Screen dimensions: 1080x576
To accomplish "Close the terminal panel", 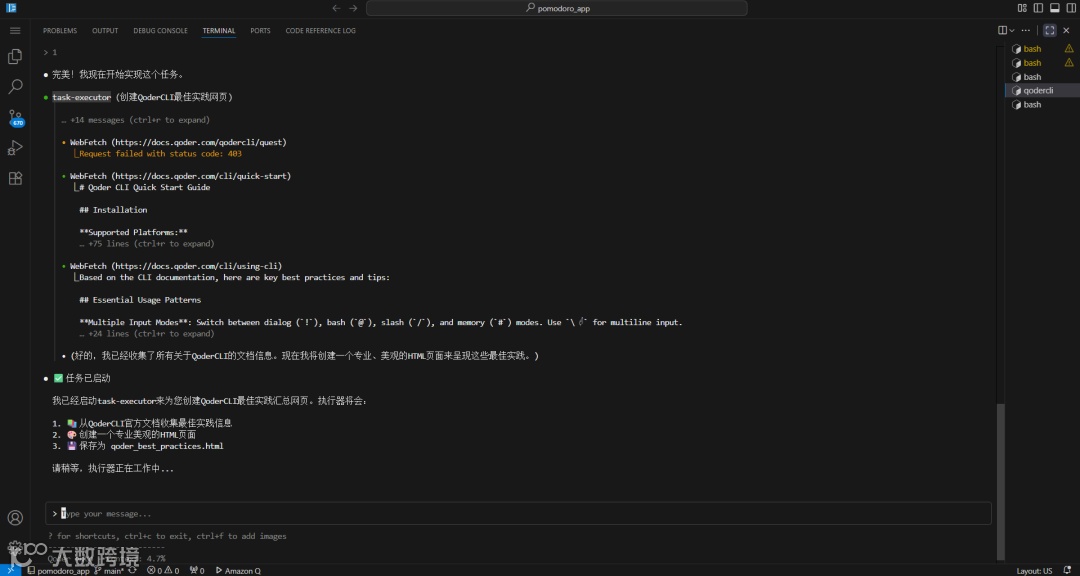I will click(1067, 30).
